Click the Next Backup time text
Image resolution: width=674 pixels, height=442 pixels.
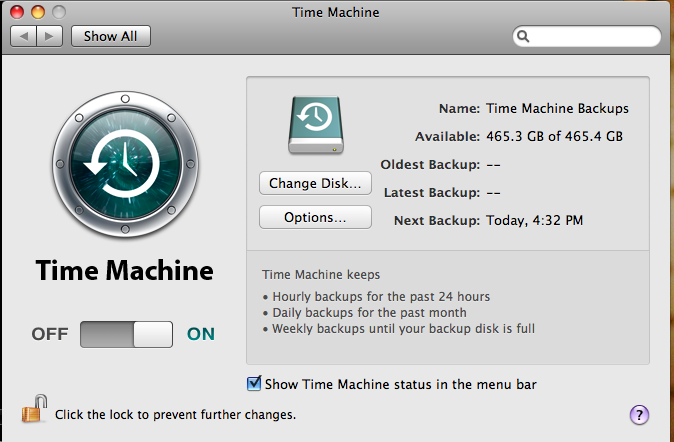[534, 220]
